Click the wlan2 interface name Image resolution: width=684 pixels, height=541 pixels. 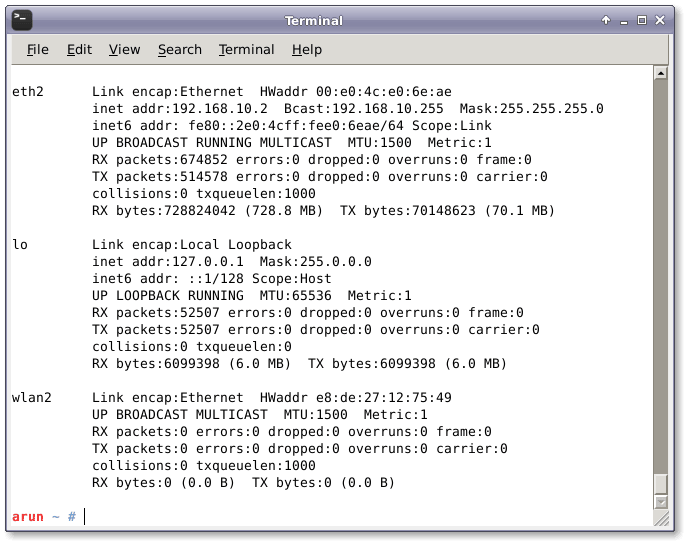(31, 398)
